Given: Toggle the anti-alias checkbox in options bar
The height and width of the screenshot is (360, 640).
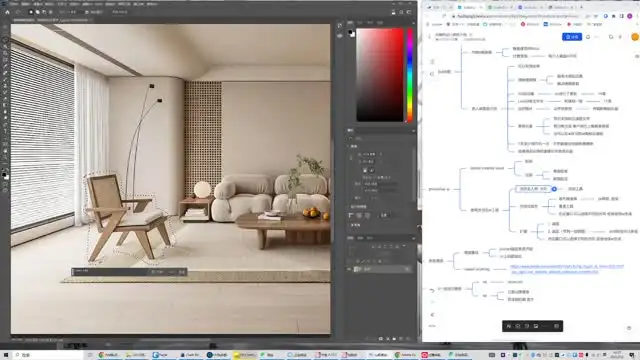Looking at the screenshot, I should pos(87,12).
